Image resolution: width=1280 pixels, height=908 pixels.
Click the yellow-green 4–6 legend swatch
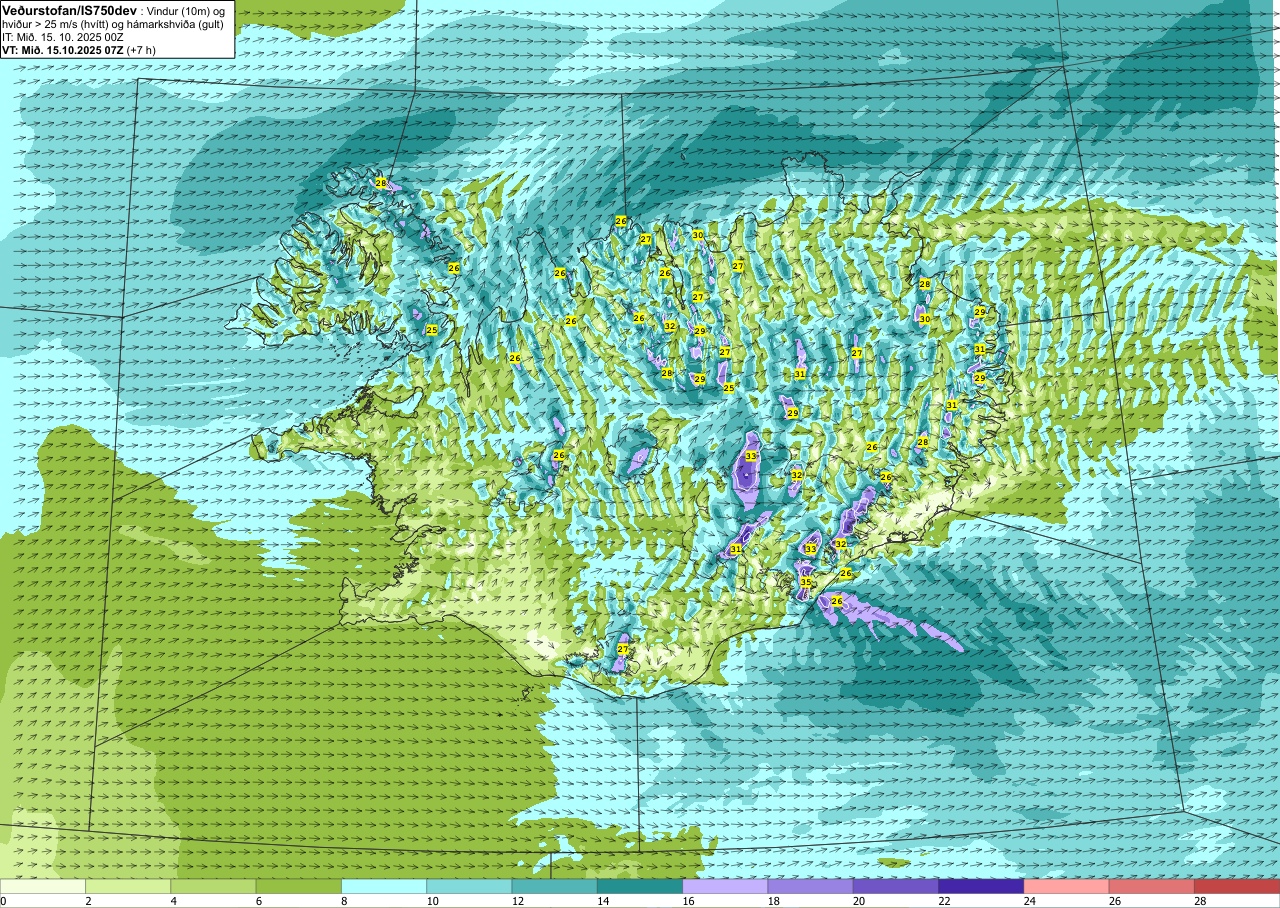coord(213,886)
